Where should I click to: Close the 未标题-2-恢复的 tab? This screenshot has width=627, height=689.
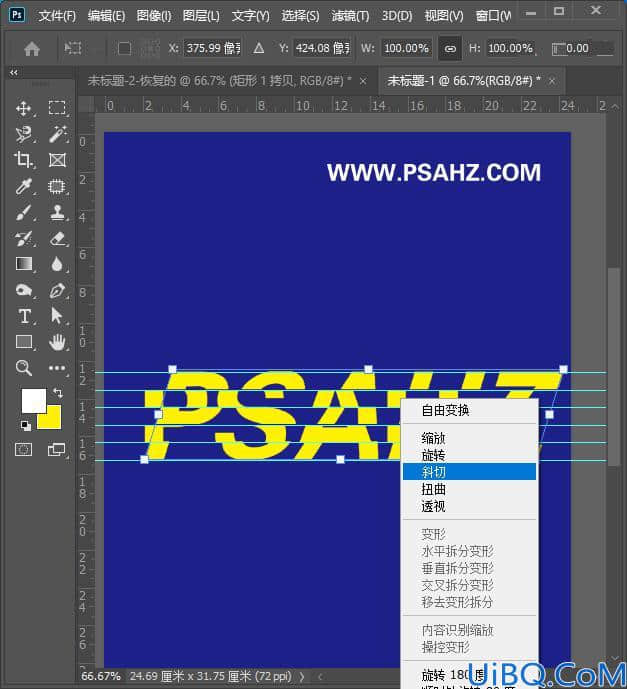(363, 81)
